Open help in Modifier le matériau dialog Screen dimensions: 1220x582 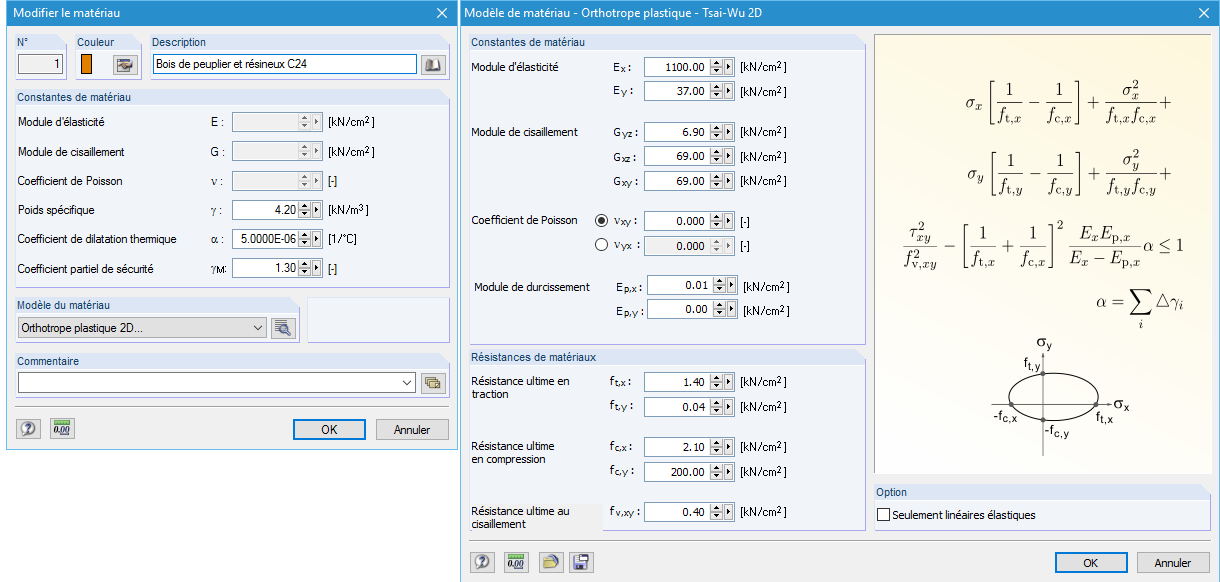(x=29, y=429)
